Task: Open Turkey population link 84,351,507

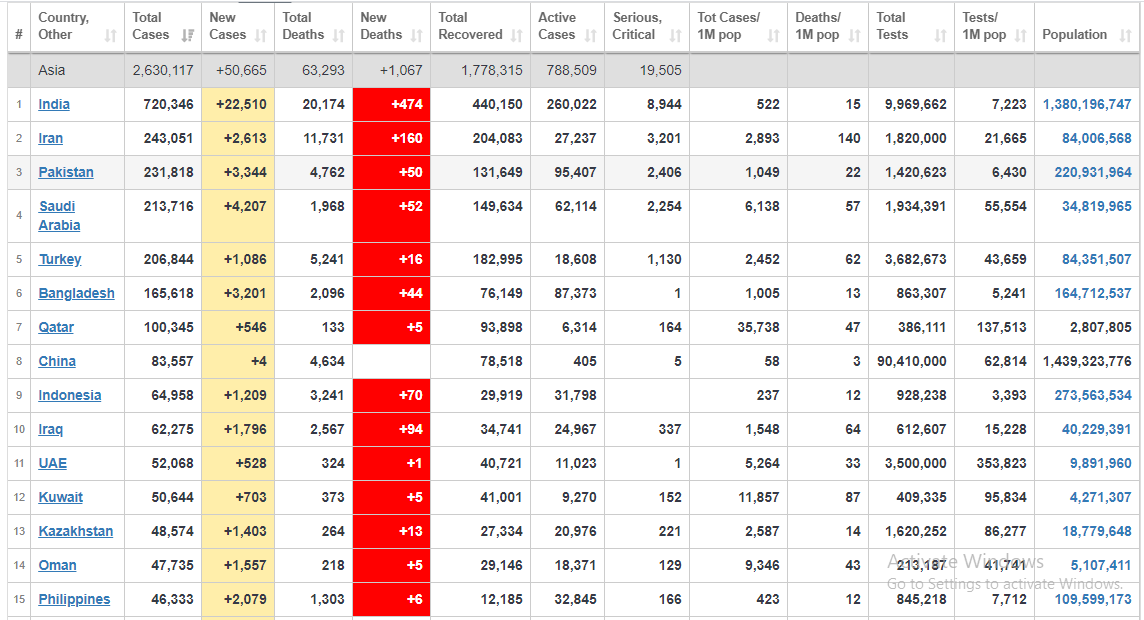Action: coord(1097,259)
